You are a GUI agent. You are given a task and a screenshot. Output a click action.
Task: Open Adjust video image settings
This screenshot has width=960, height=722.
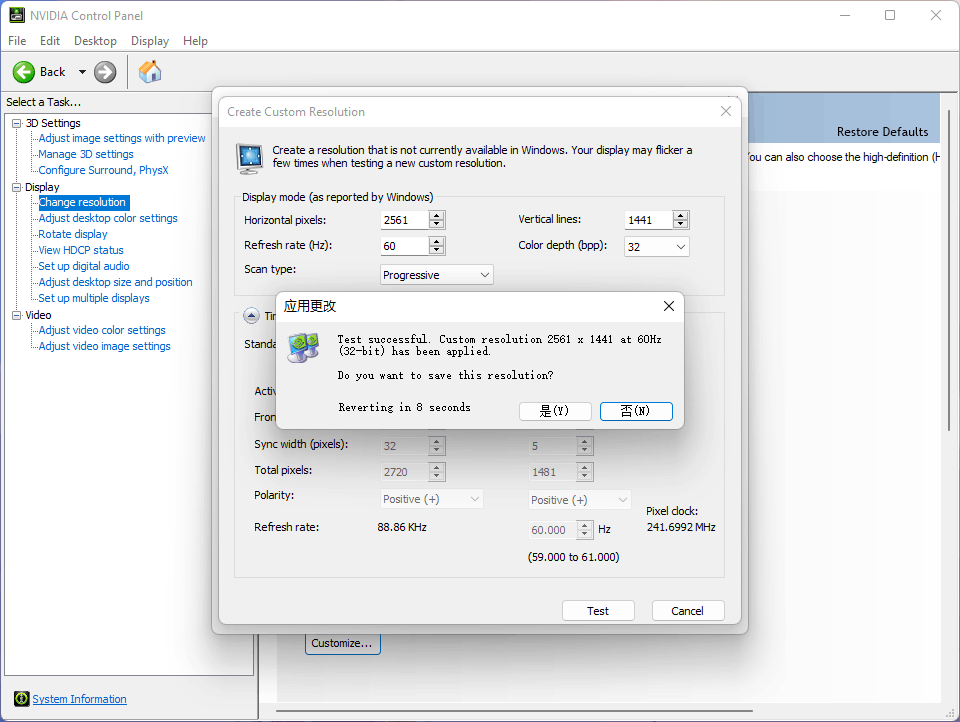[105, 346]
